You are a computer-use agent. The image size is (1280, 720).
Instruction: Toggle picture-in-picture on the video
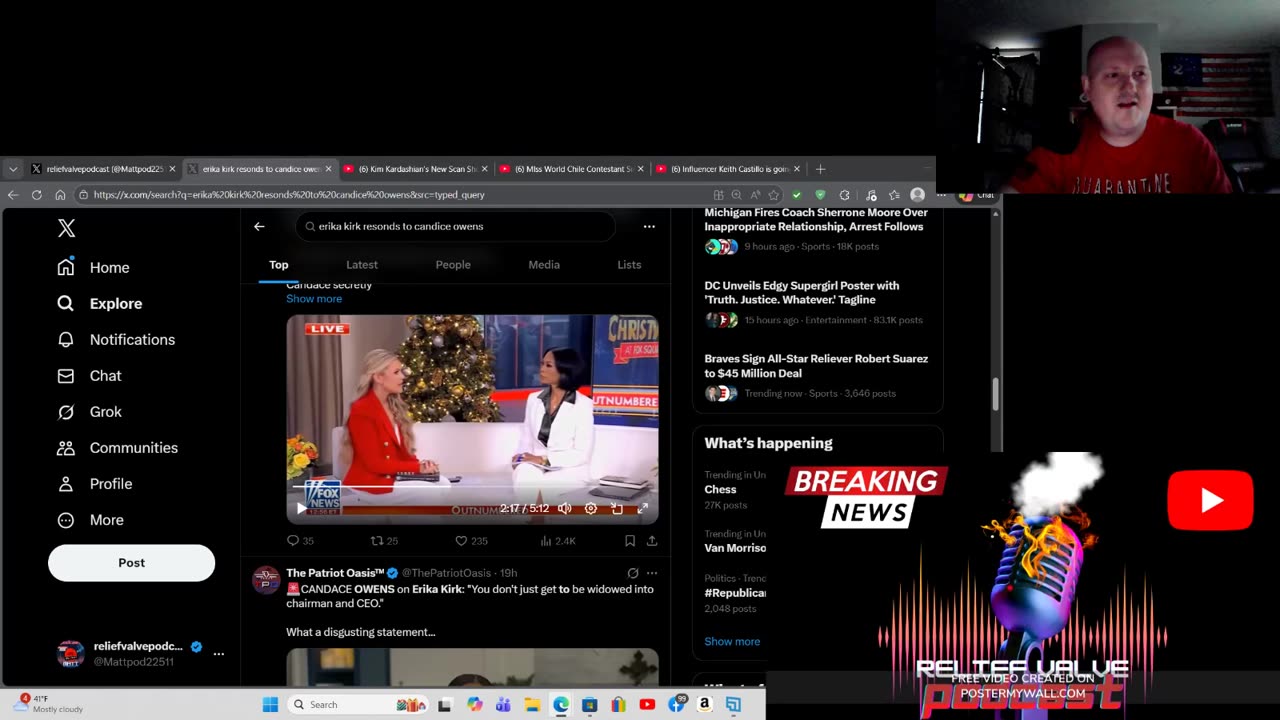tap(617, 508)
